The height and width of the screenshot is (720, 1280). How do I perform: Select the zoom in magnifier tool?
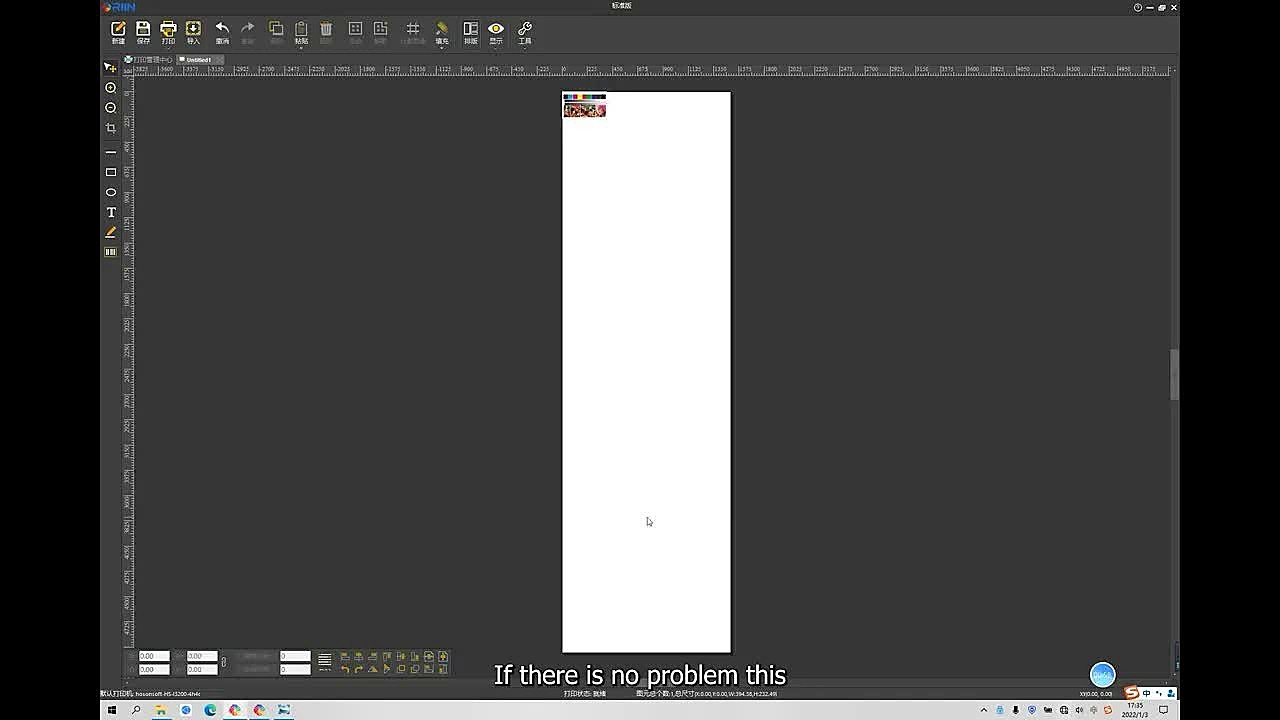pos(111,88)
